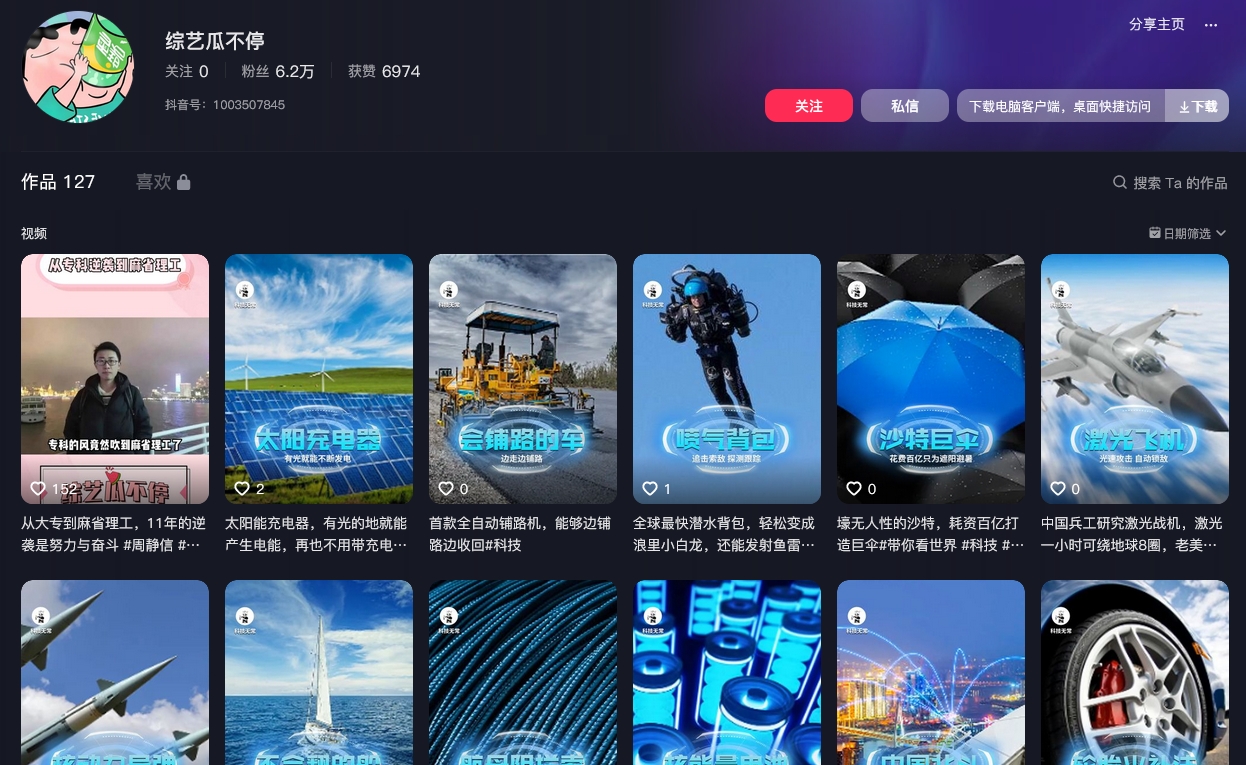Open the three-dot more options menu
The height and width of the screenshot is (765, 1246).
1211,25
